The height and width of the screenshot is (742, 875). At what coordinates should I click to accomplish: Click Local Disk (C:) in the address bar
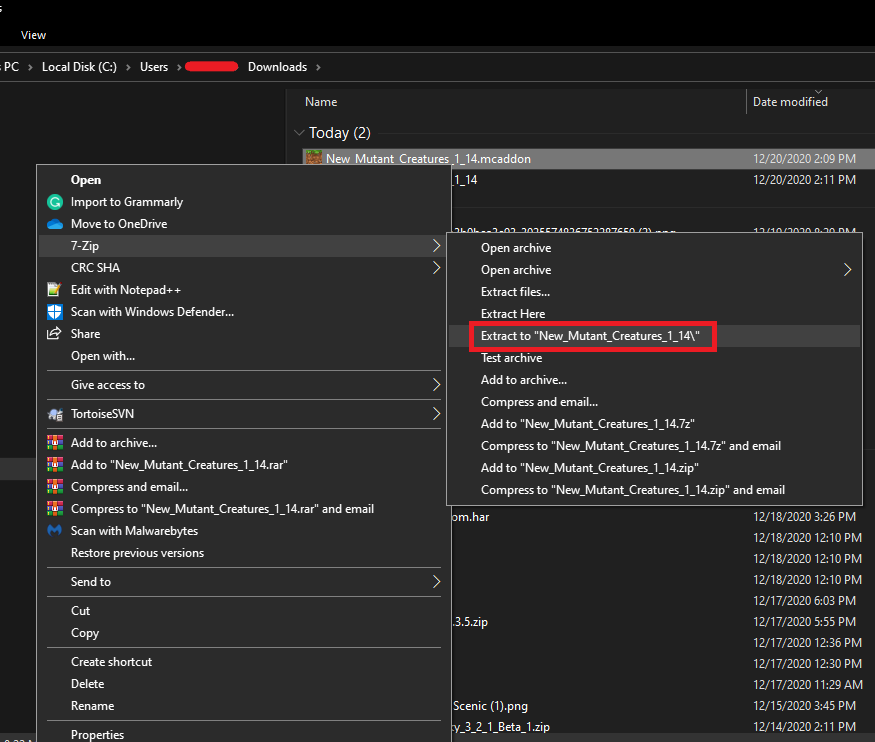(x=79, y=66)
